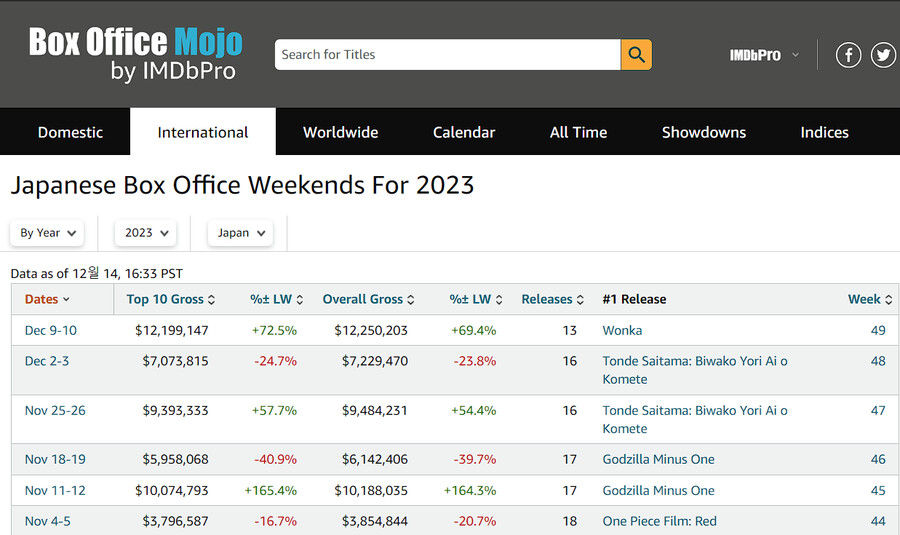Open the Twitter icon link
This screenshot has height=535, width=900.
point(883,55)
